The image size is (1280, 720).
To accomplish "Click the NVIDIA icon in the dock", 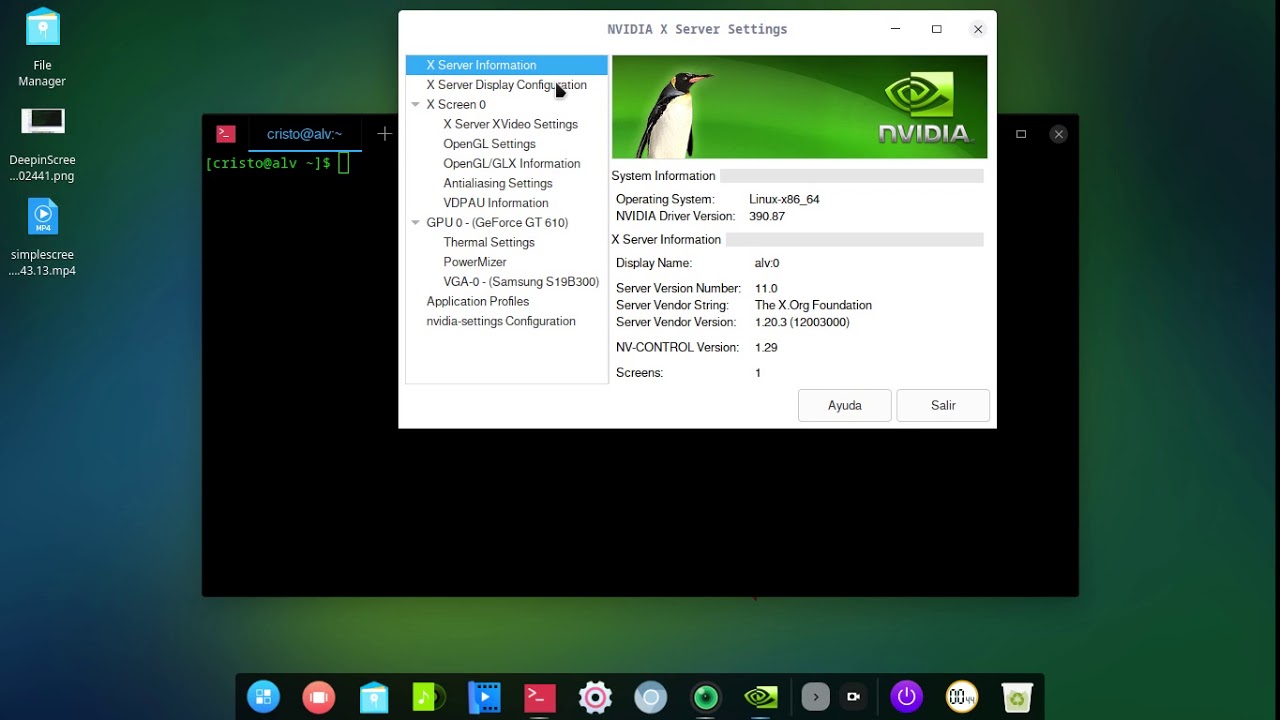I will pos(761,697).
